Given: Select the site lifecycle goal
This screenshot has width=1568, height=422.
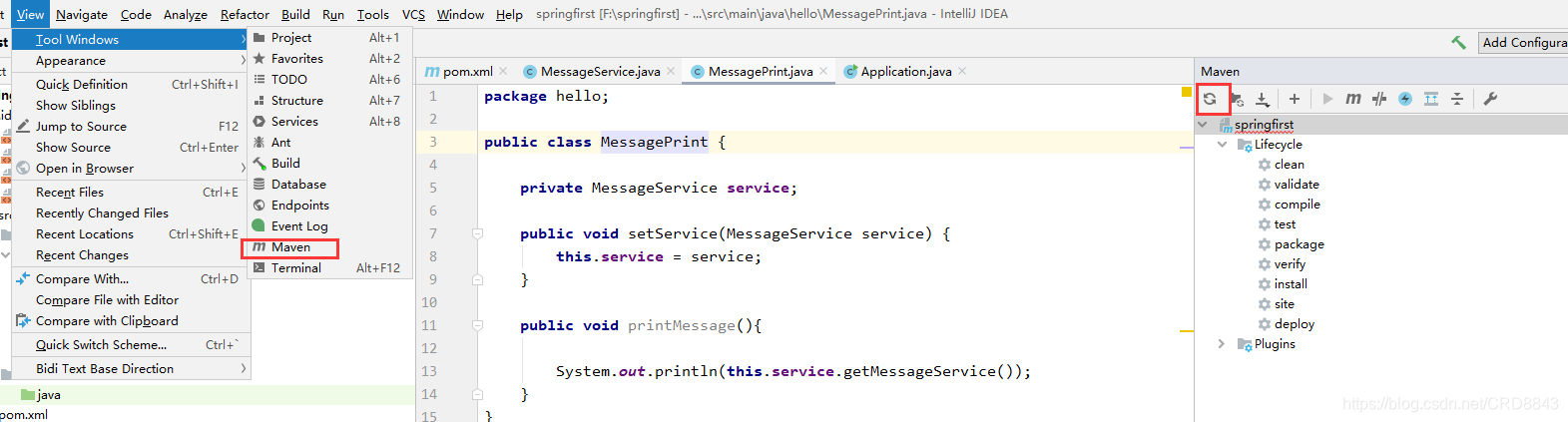Looking at the screenshot, I should tap(1284, 304).
